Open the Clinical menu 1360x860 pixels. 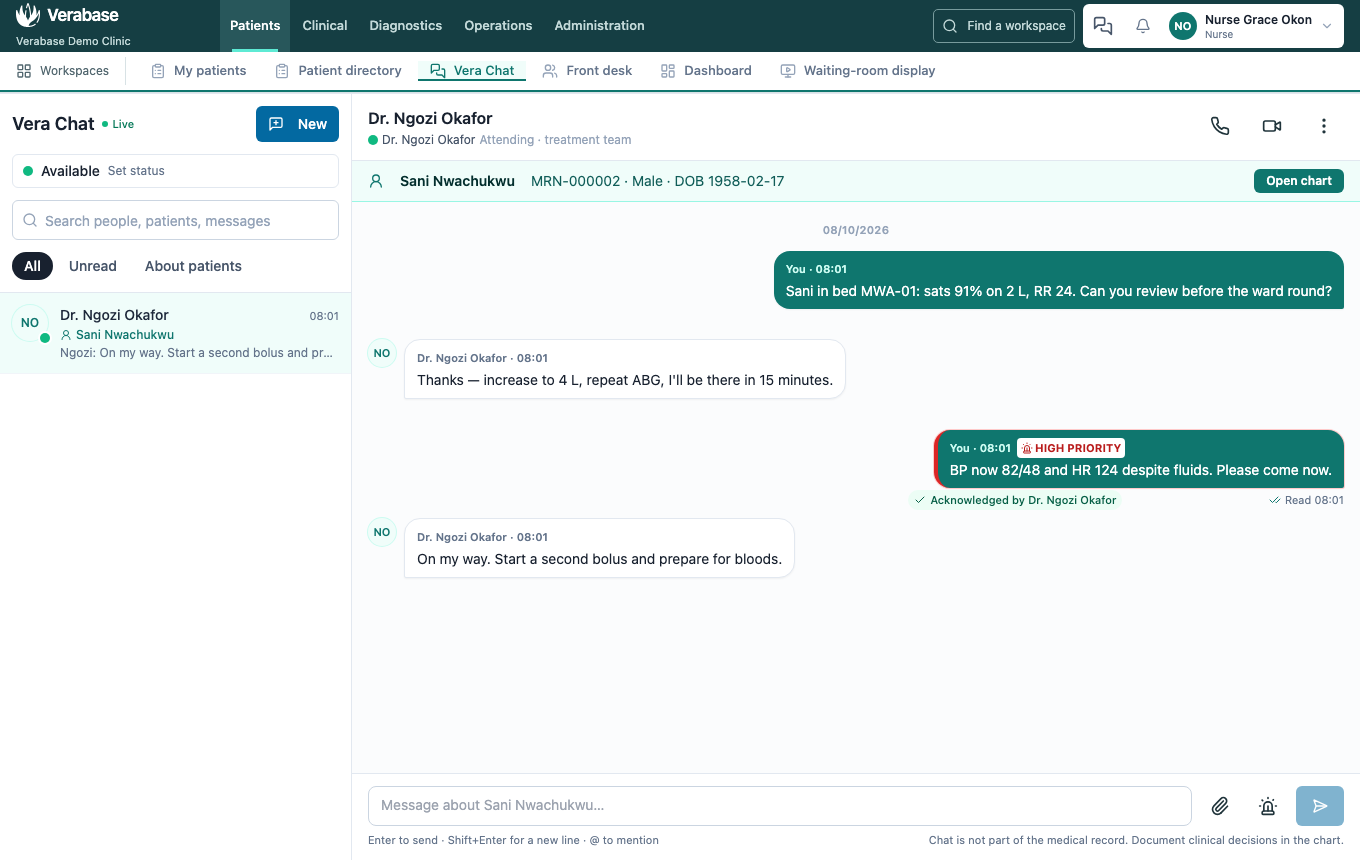(325, 26)
